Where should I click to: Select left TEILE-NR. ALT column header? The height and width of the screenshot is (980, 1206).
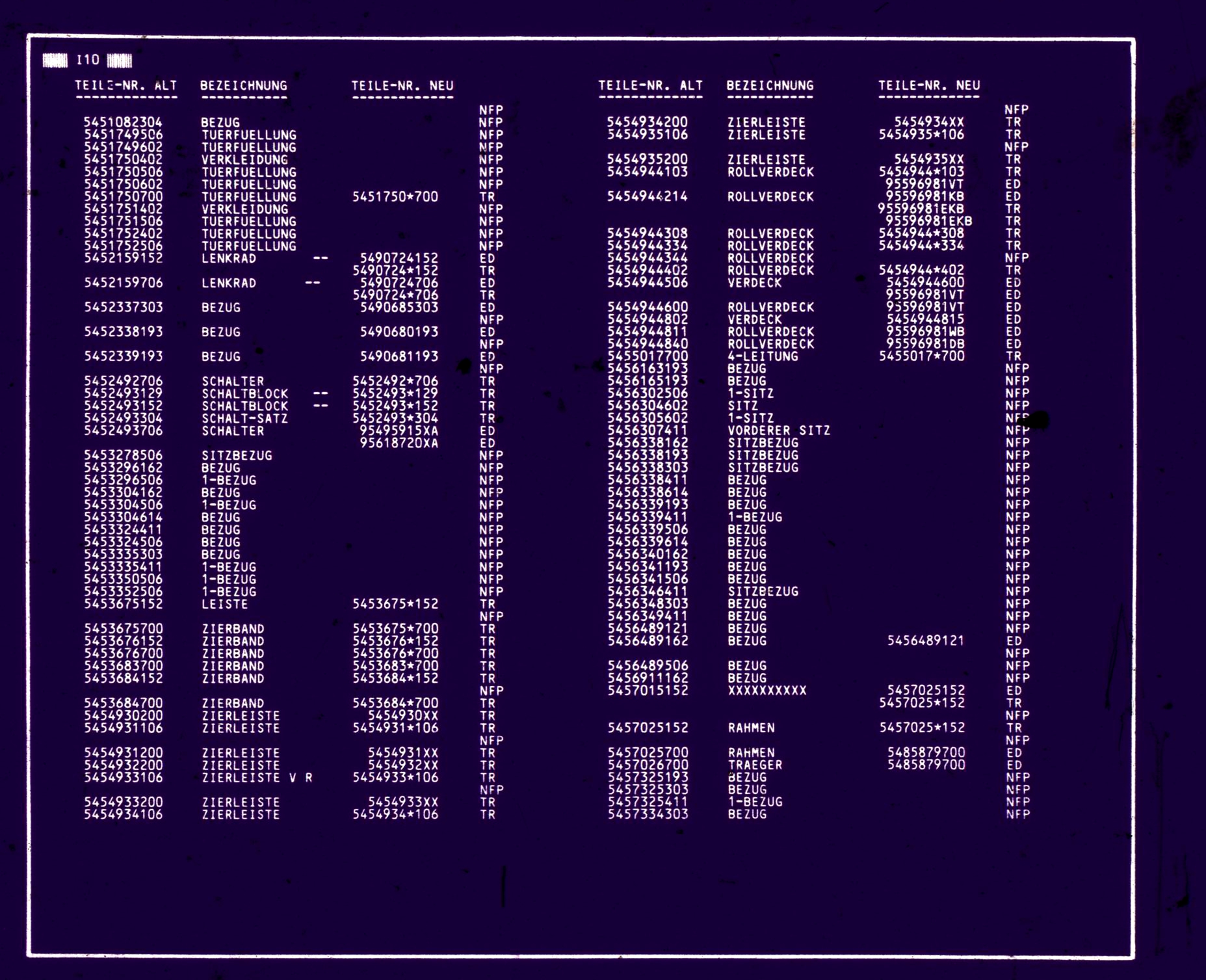125,86
